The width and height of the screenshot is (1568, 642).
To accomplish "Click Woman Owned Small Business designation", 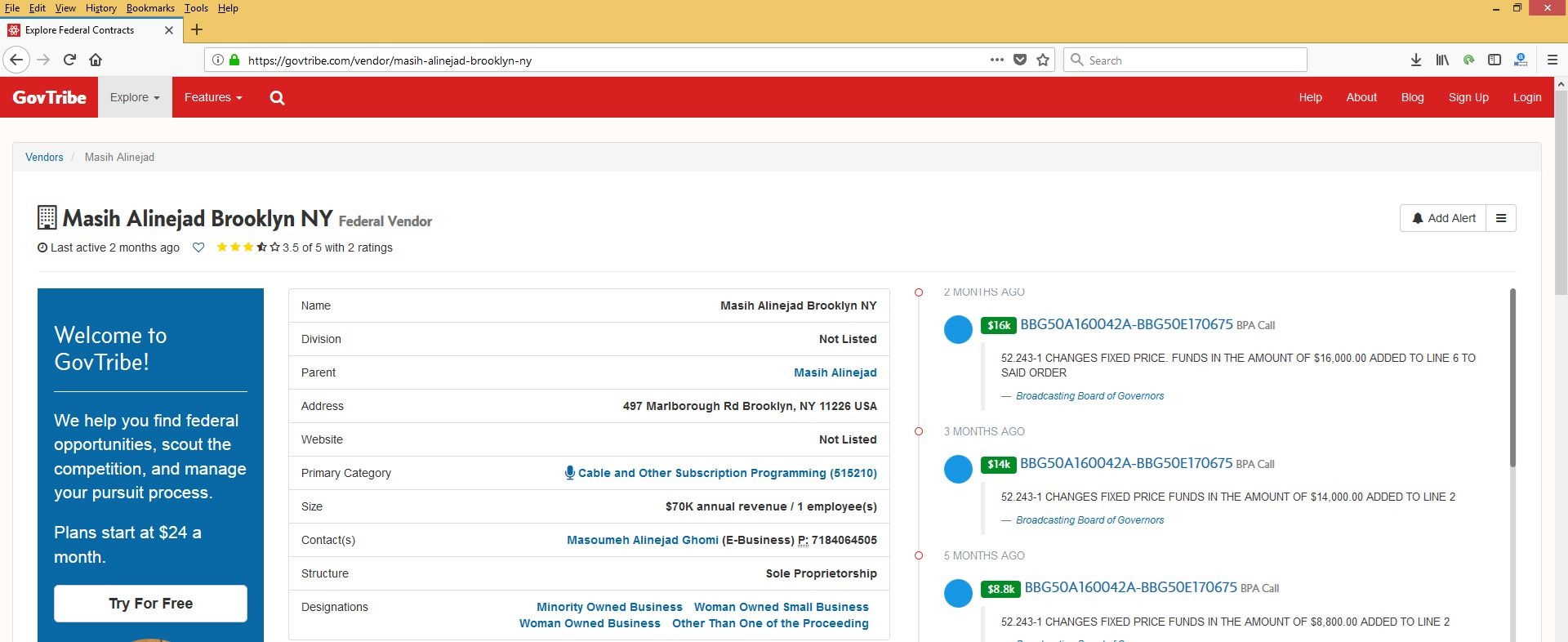I will [x=782, y=607].
